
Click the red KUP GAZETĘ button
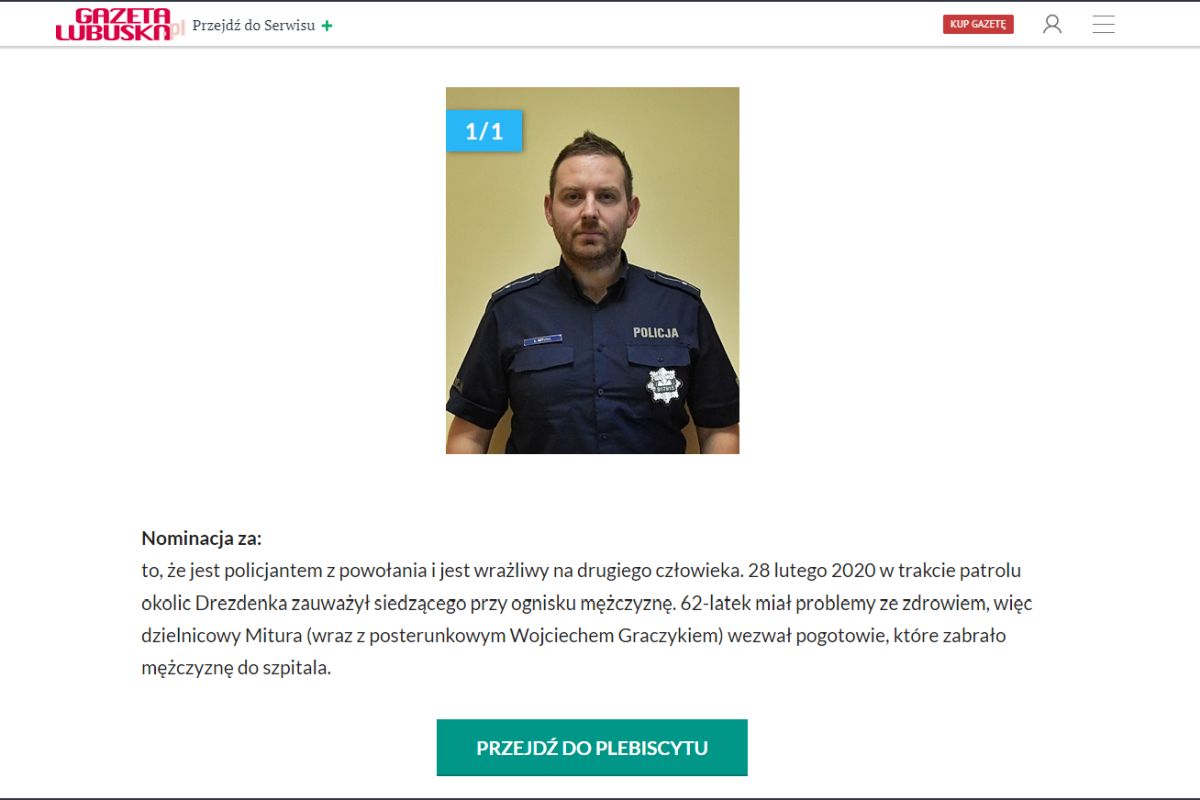point(978,24)
